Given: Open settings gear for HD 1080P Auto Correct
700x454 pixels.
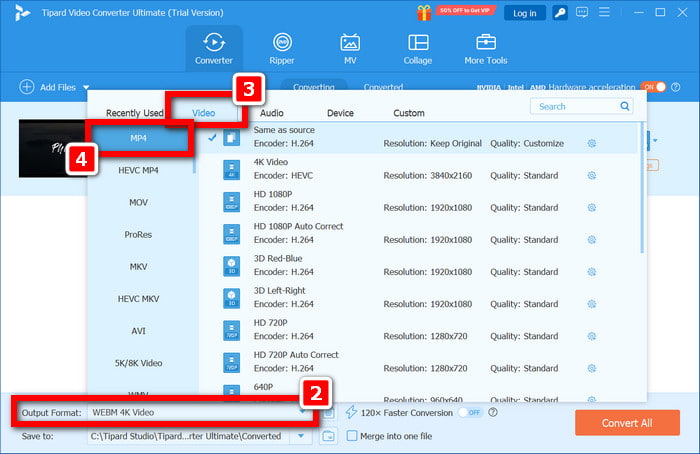Looking at the screenshot, I should click(592, 240).
